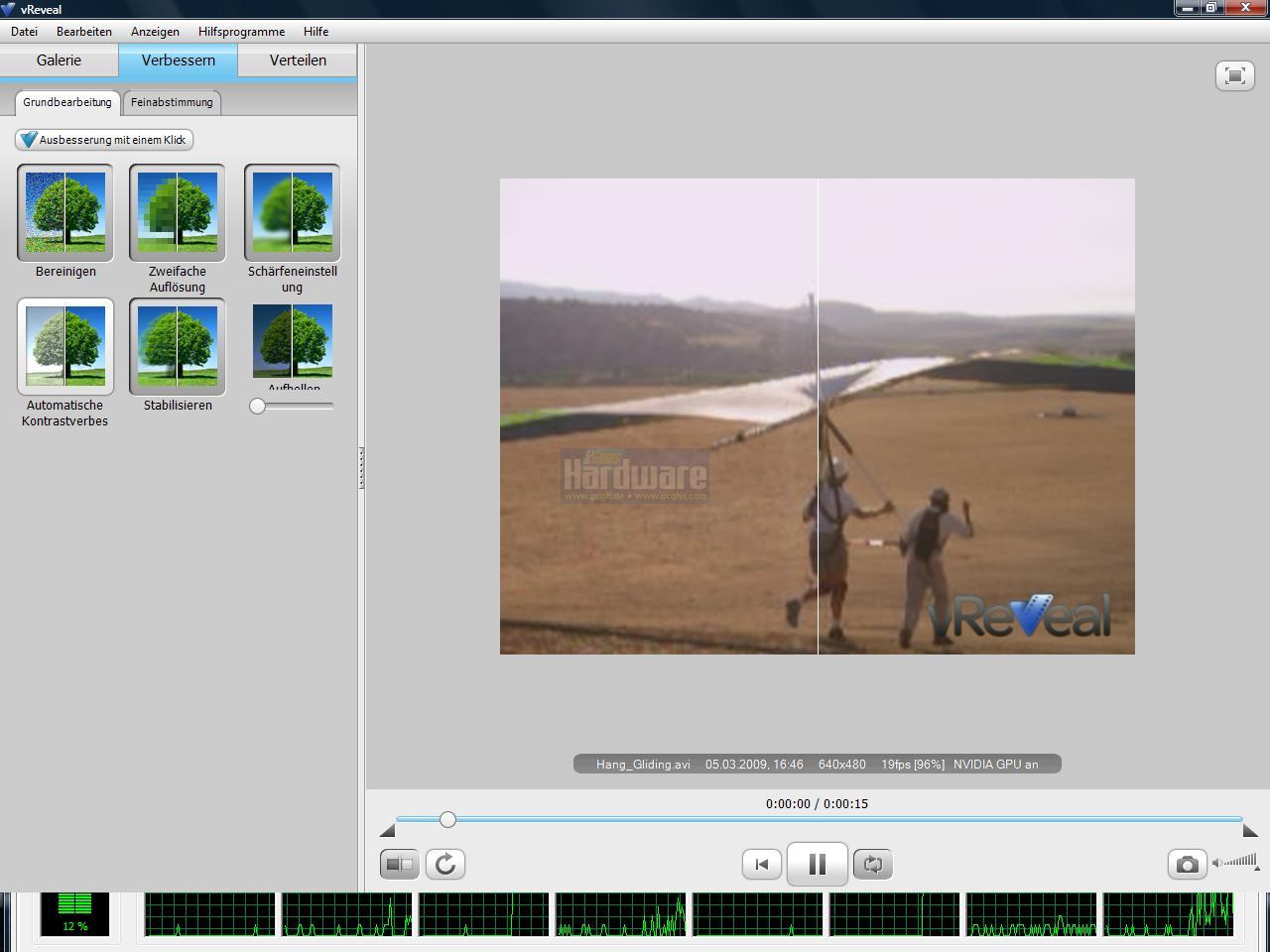Click the reset/undo rotation arrow button
Viewport: 1270px width, 952px height.
click(x=445, y=864)
